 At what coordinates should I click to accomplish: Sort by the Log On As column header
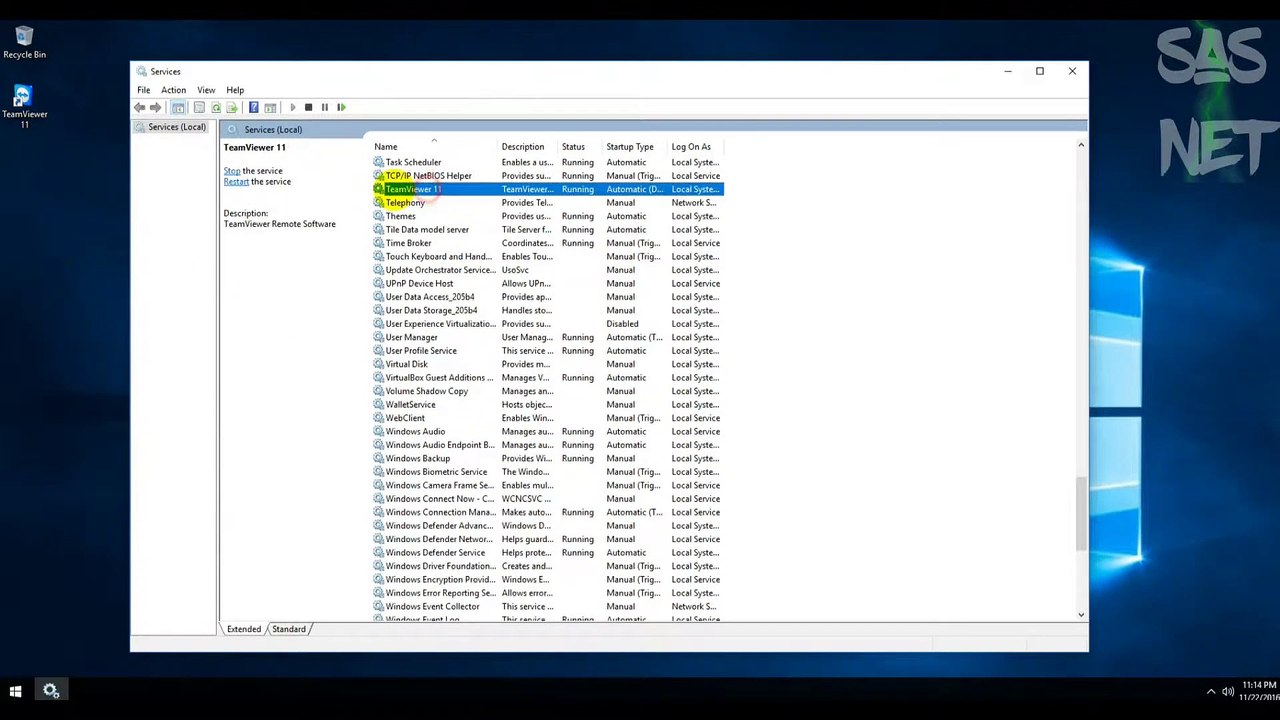tap(697, 147)
